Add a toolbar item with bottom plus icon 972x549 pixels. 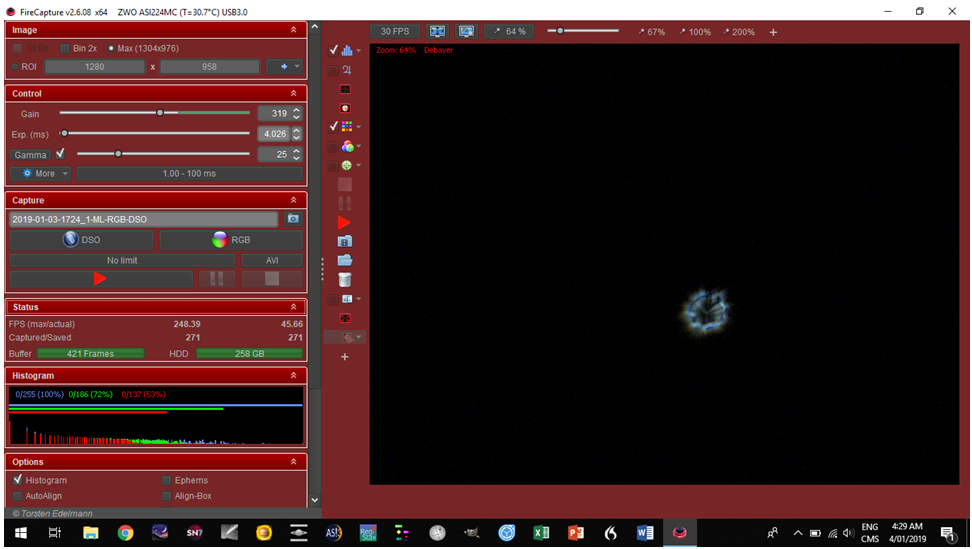pos(345,357)
